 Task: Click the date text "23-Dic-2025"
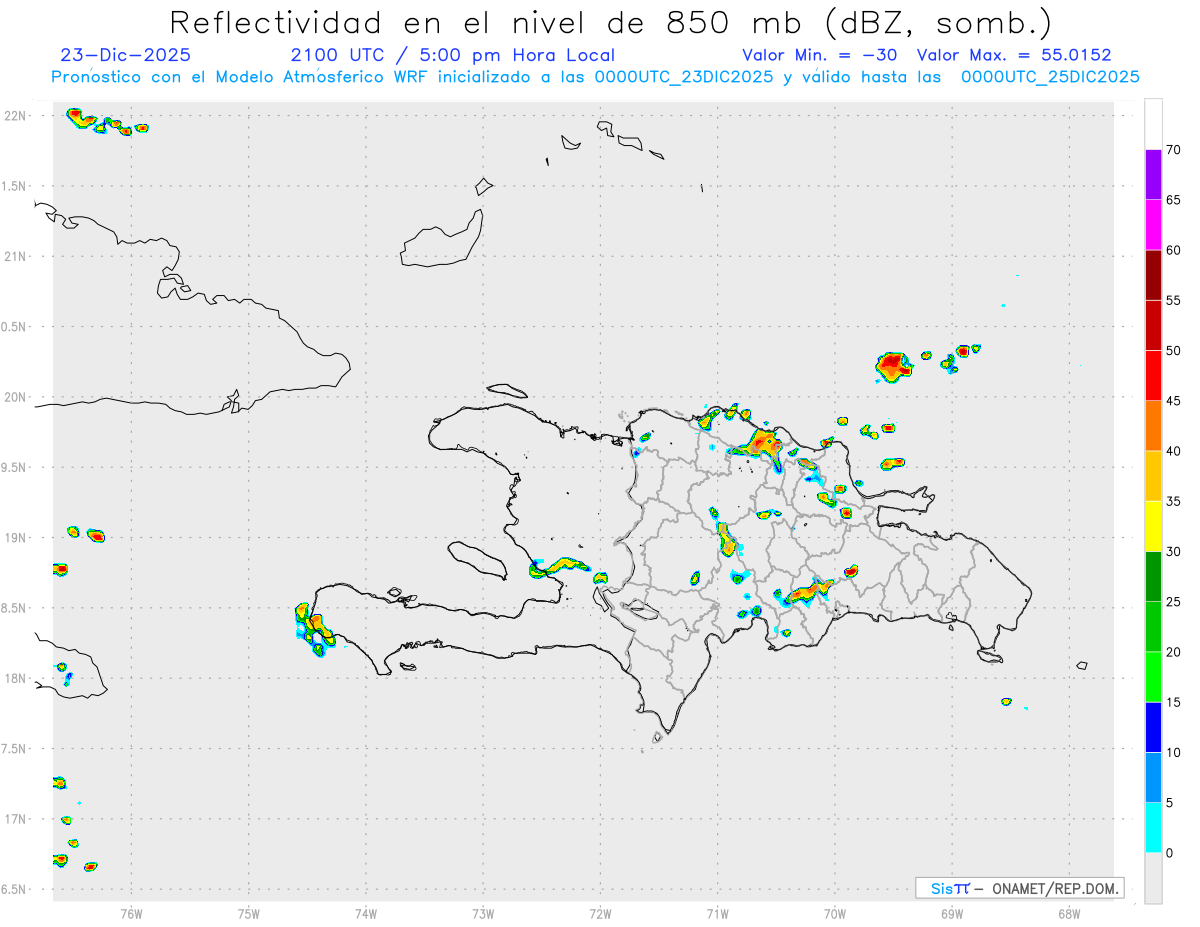click(125, 55)
